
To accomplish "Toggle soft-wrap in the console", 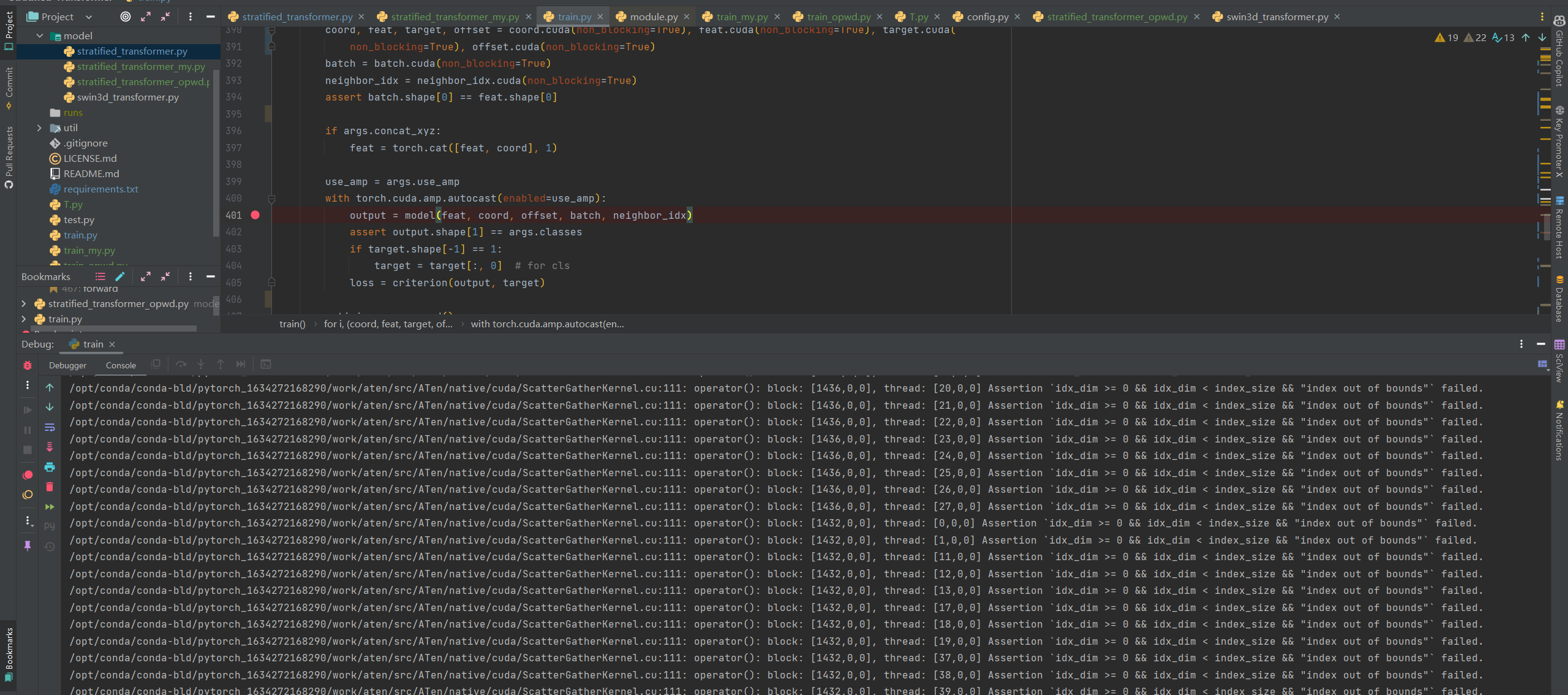I will tap(50, 428).
